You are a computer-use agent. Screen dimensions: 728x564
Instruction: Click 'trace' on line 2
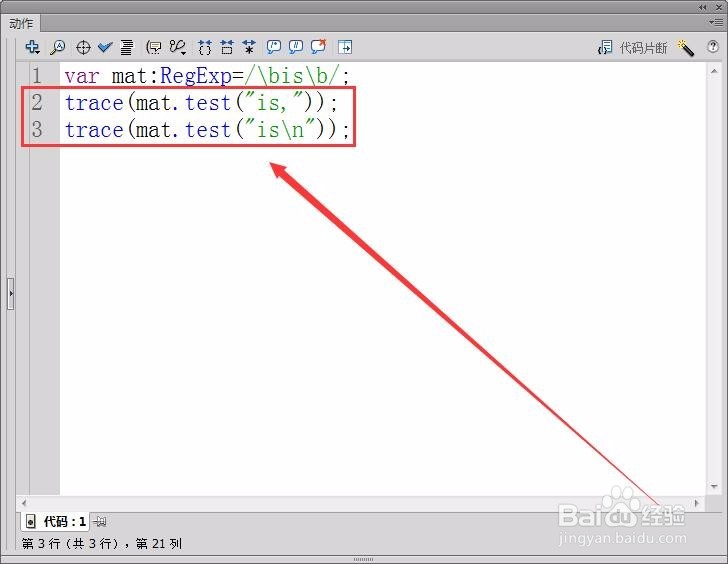click(94, 103)
